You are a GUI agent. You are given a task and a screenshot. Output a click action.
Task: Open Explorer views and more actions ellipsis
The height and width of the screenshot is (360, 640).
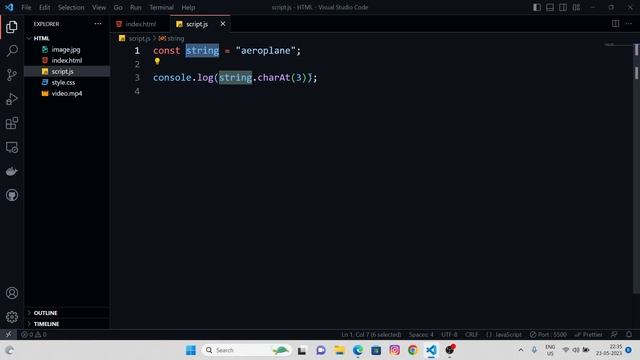point(98,24)
